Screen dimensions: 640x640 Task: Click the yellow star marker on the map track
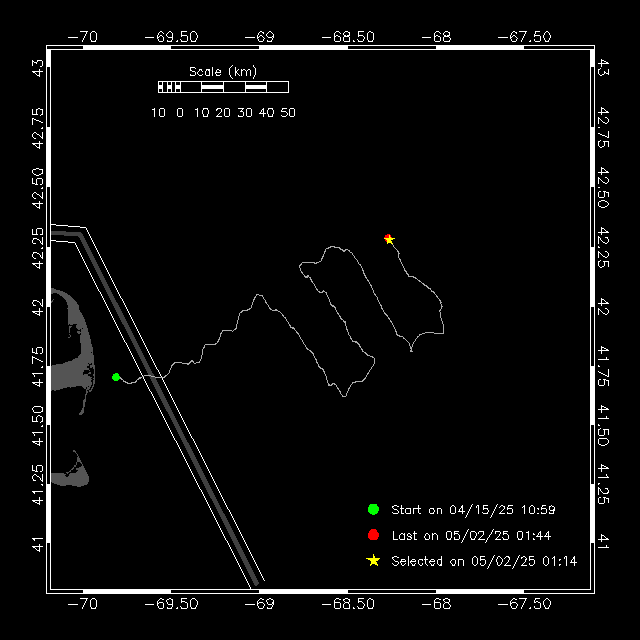(389, 239)
